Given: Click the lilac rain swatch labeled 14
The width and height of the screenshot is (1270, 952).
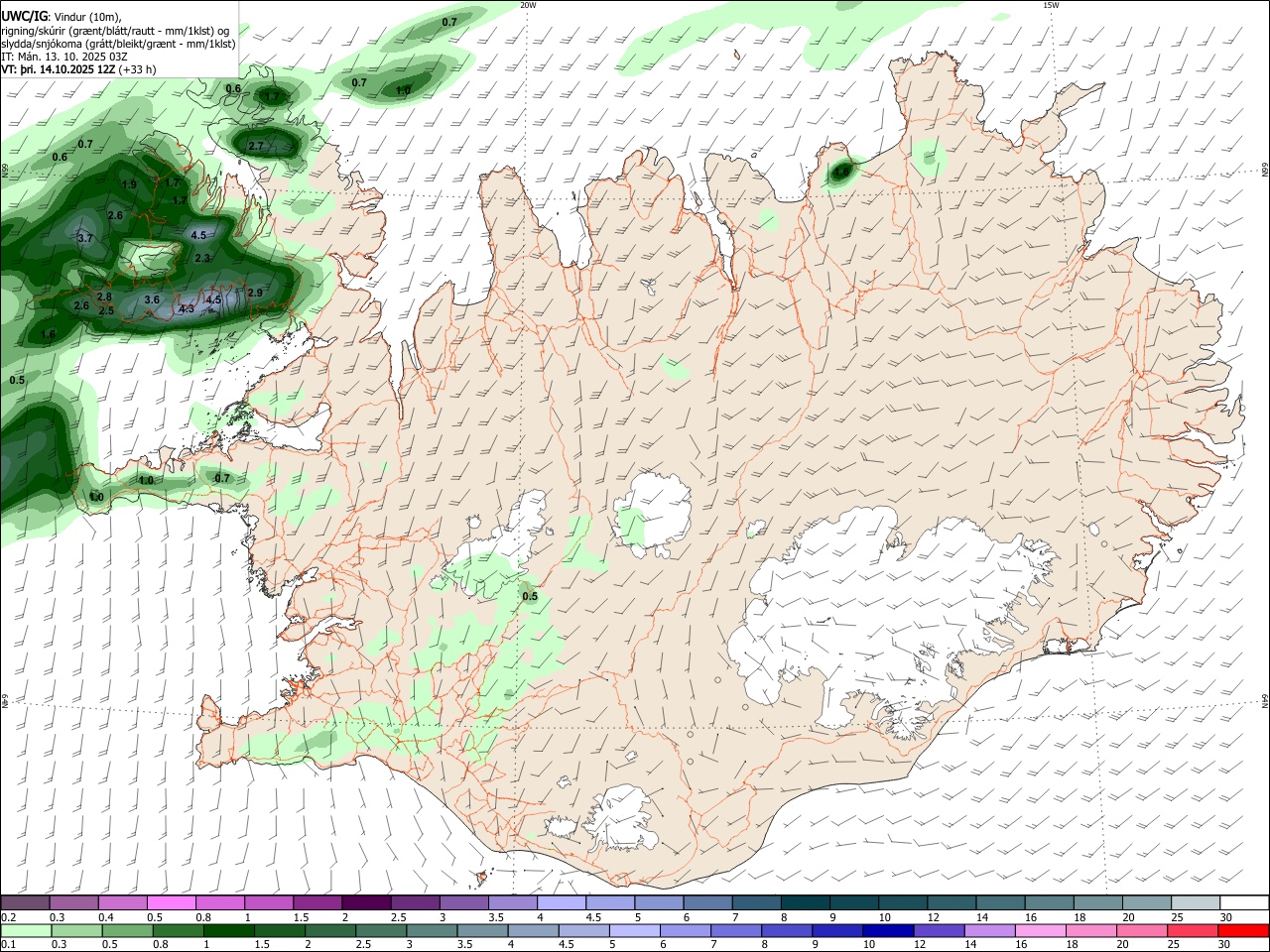Looking at the screenshot, I should click(989, 930).
